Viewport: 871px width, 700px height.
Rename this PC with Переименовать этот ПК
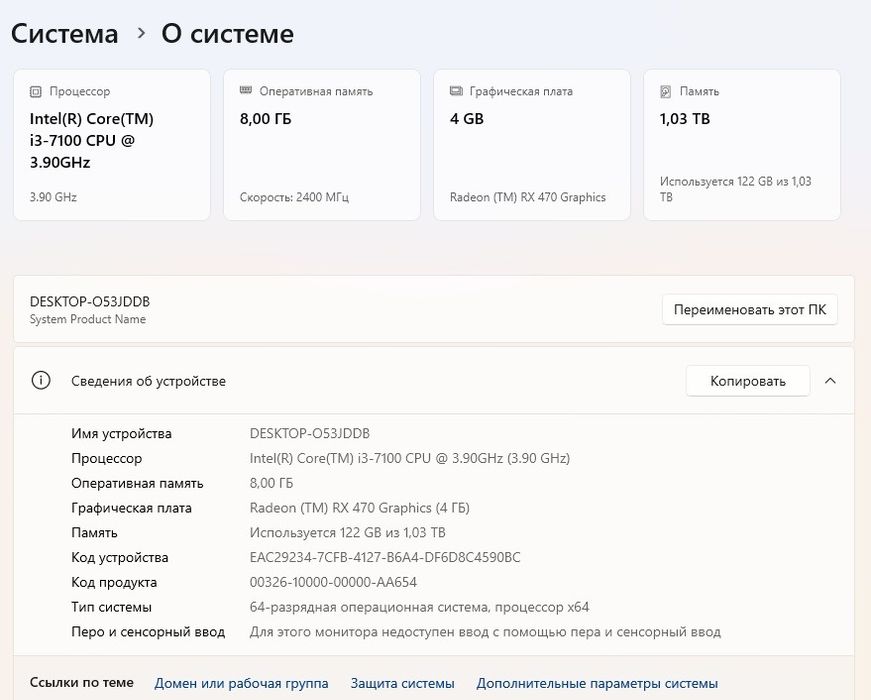(x=750, y=309)
